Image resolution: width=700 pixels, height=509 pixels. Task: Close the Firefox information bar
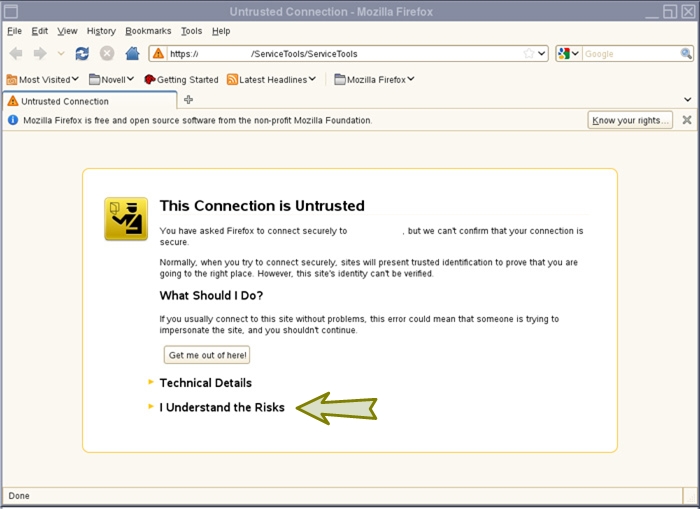point(687,120)
